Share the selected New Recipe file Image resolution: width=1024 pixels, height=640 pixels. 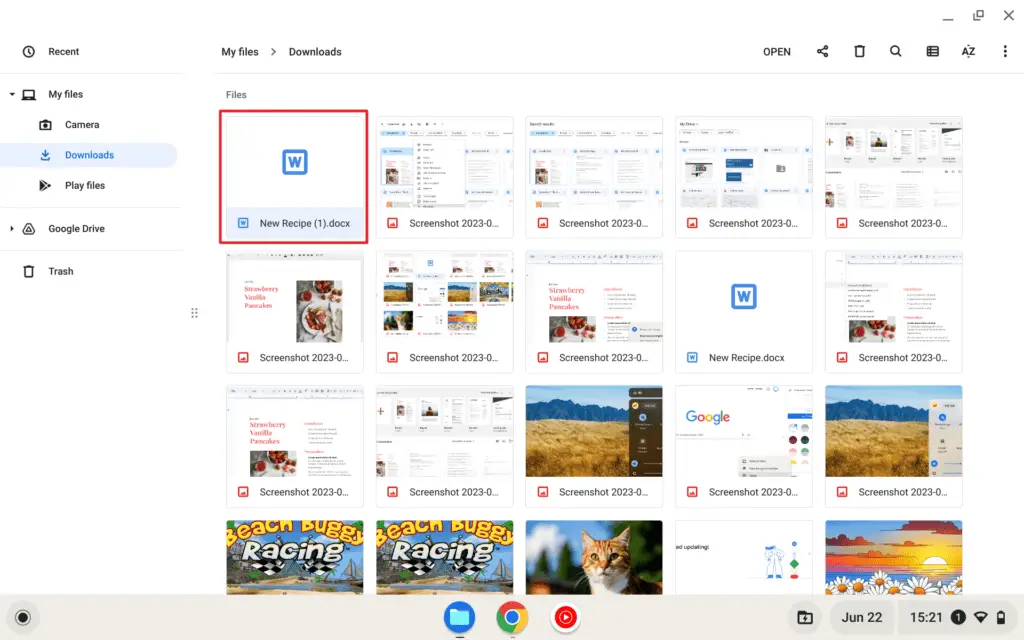click(822, 51)
